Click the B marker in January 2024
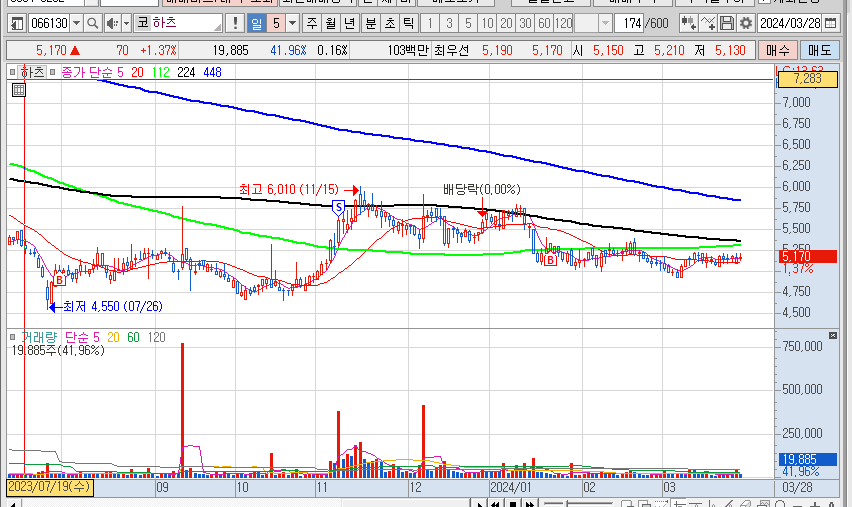The width and height of the screenshot is (852, 507). 550,260
